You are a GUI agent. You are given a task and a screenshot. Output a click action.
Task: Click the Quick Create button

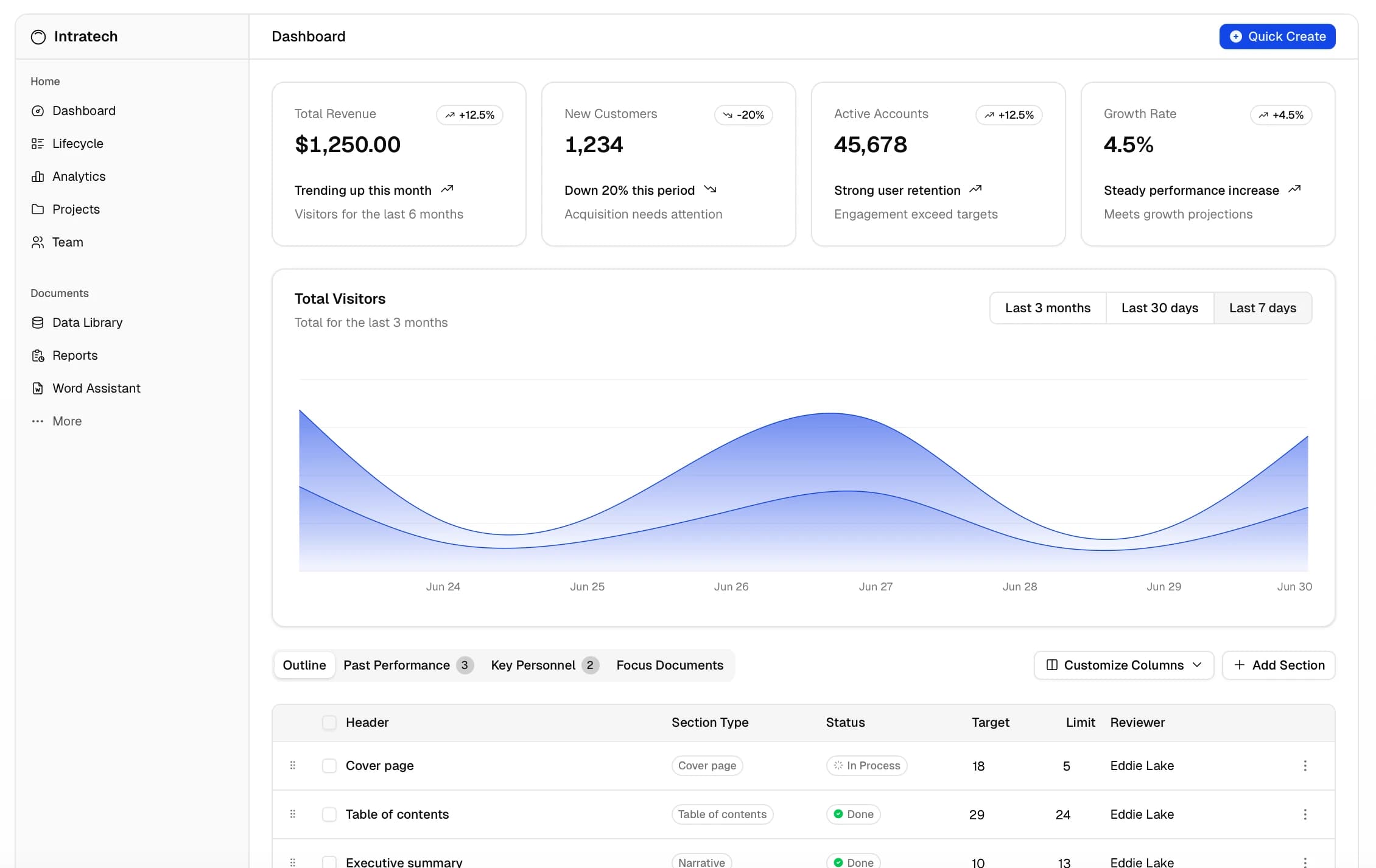1277,37
